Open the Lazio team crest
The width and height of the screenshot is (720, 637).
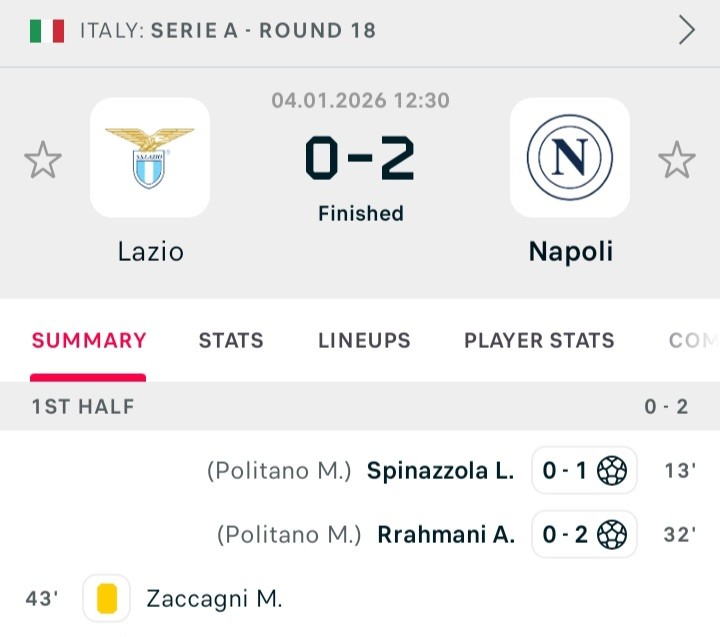[x=150, y=157]
